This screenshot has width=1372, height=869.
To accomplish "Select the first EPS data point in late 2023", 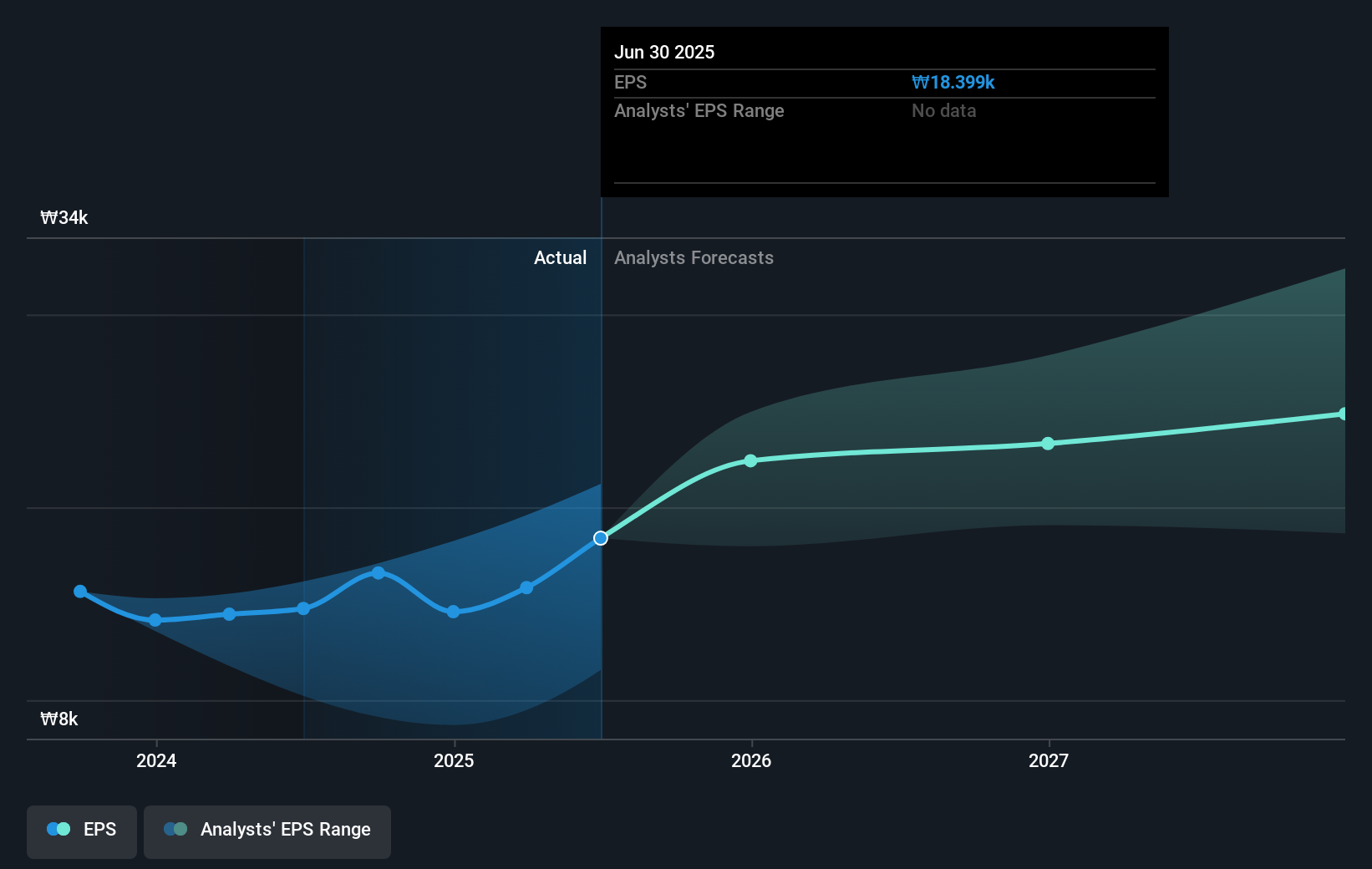I will click(80, 592).
